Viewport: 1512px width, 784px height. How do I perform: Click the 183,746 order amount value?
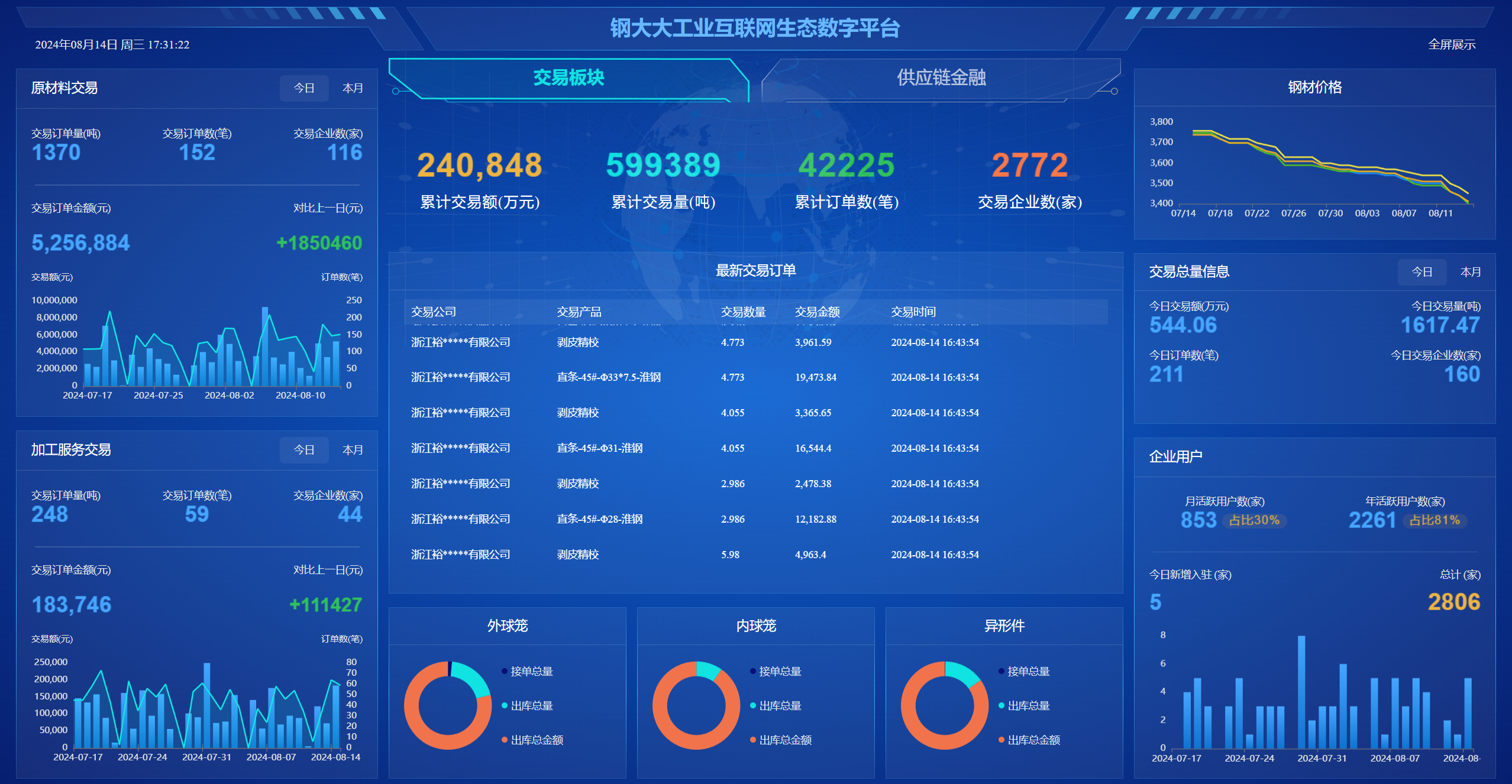pyautogui.click(x=72, y=605)
